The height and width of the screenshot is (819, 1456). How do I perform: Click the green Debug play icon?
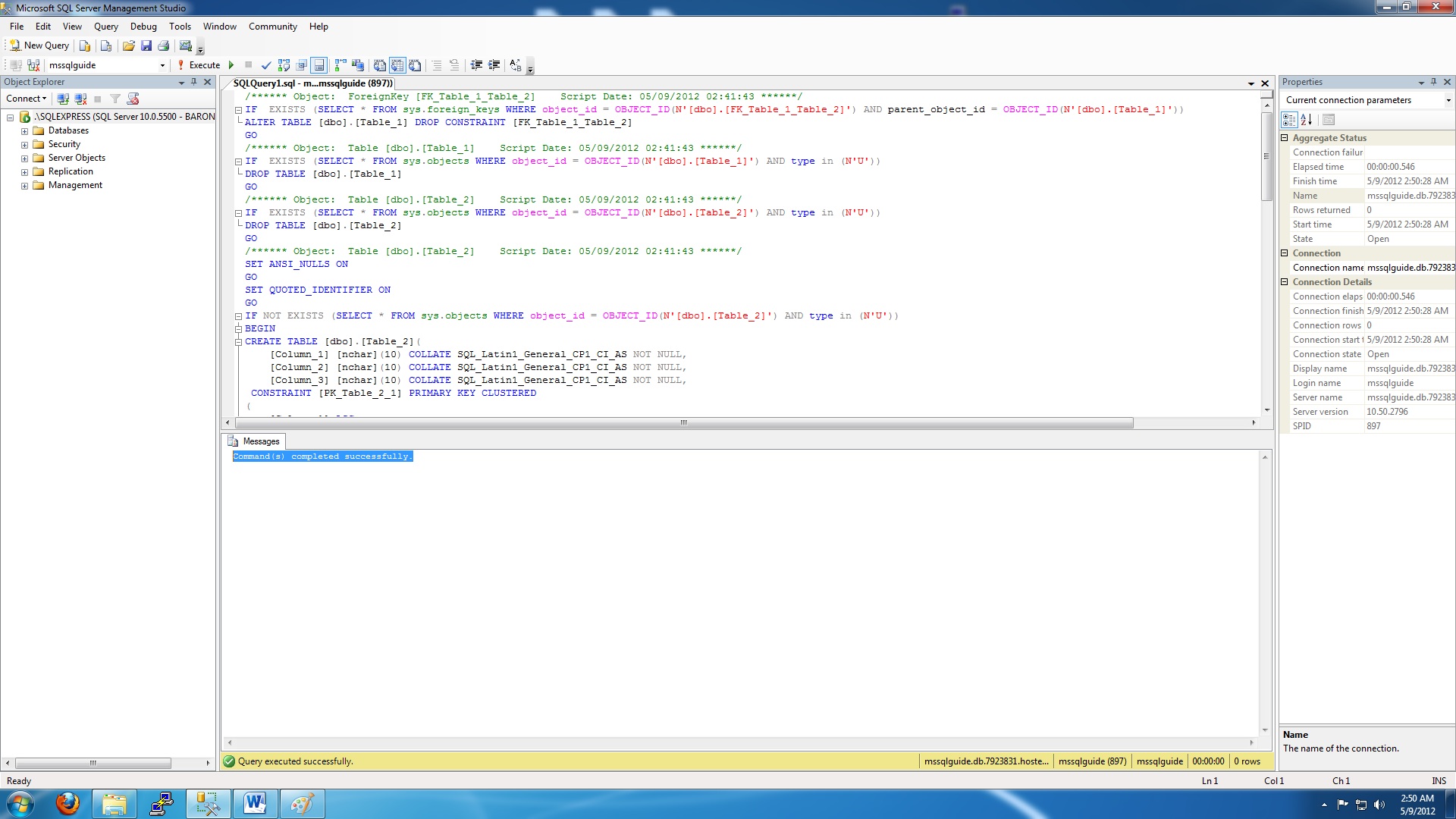point(231,65)
